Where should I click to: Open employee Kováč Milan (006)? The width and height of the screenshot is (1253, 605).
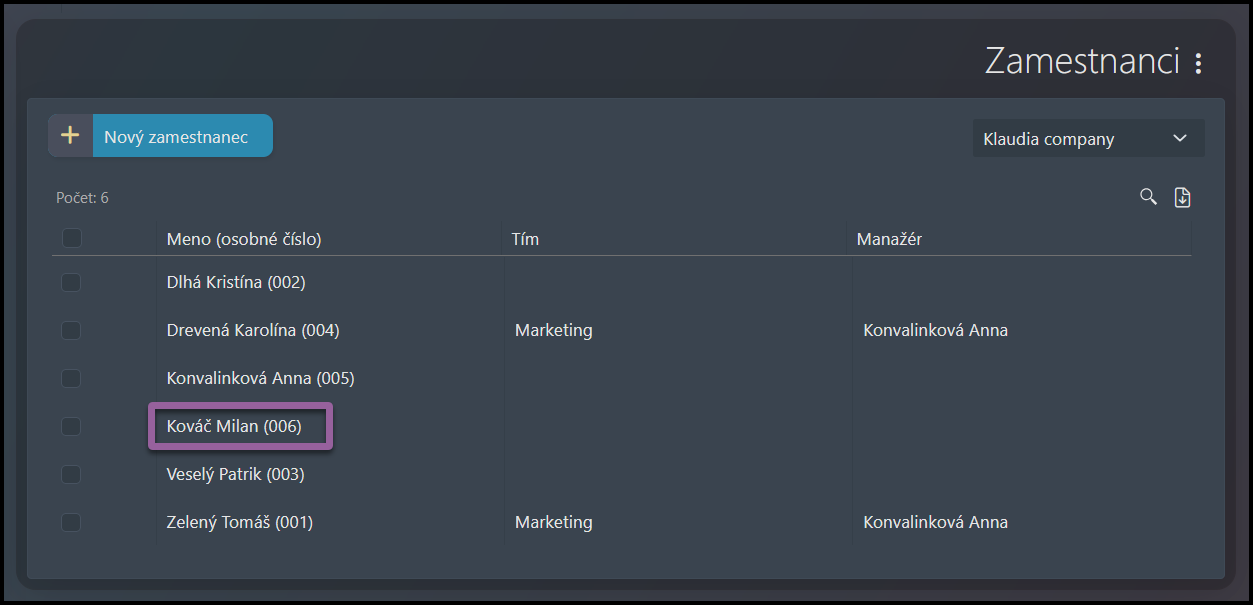pyautogui.click(x=234, y=427)
